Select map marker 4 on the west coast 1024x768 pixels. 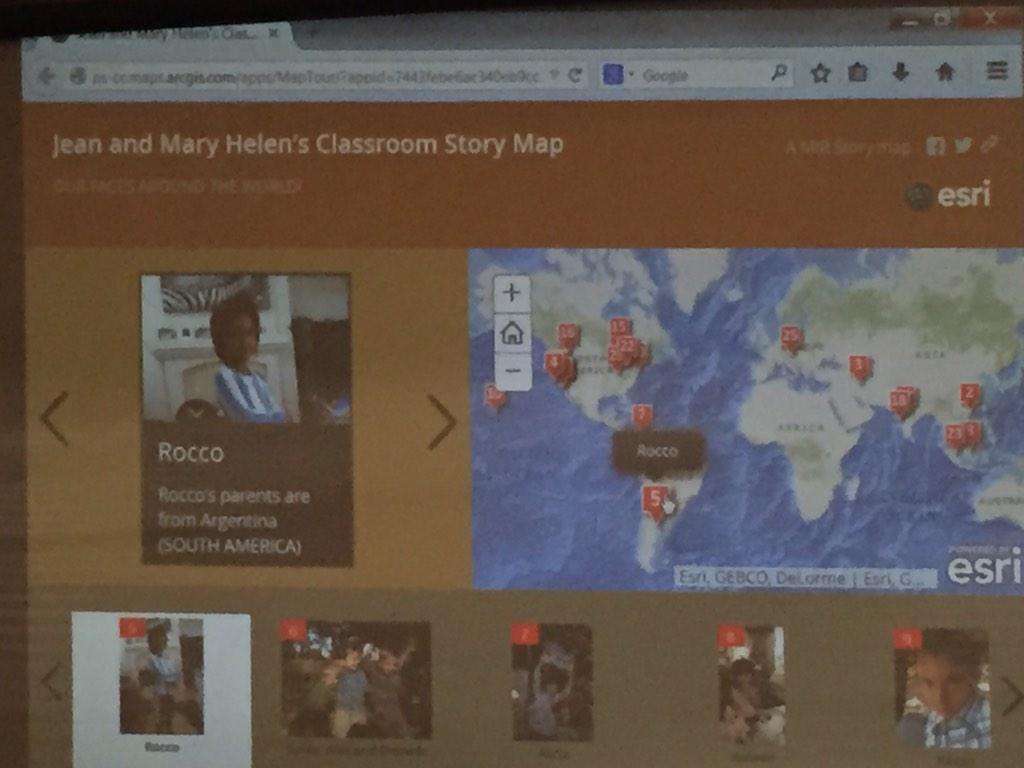click(x=556, y=364)
